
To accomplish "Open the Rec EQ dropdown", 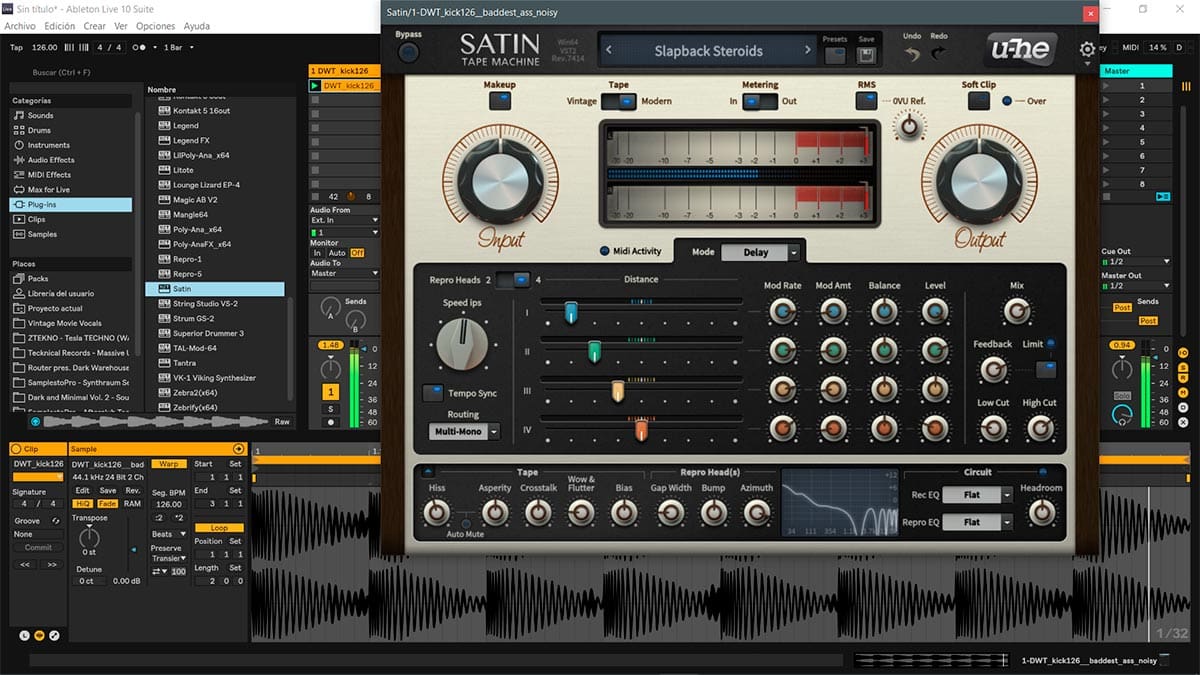I will click(x=979, y=495).
